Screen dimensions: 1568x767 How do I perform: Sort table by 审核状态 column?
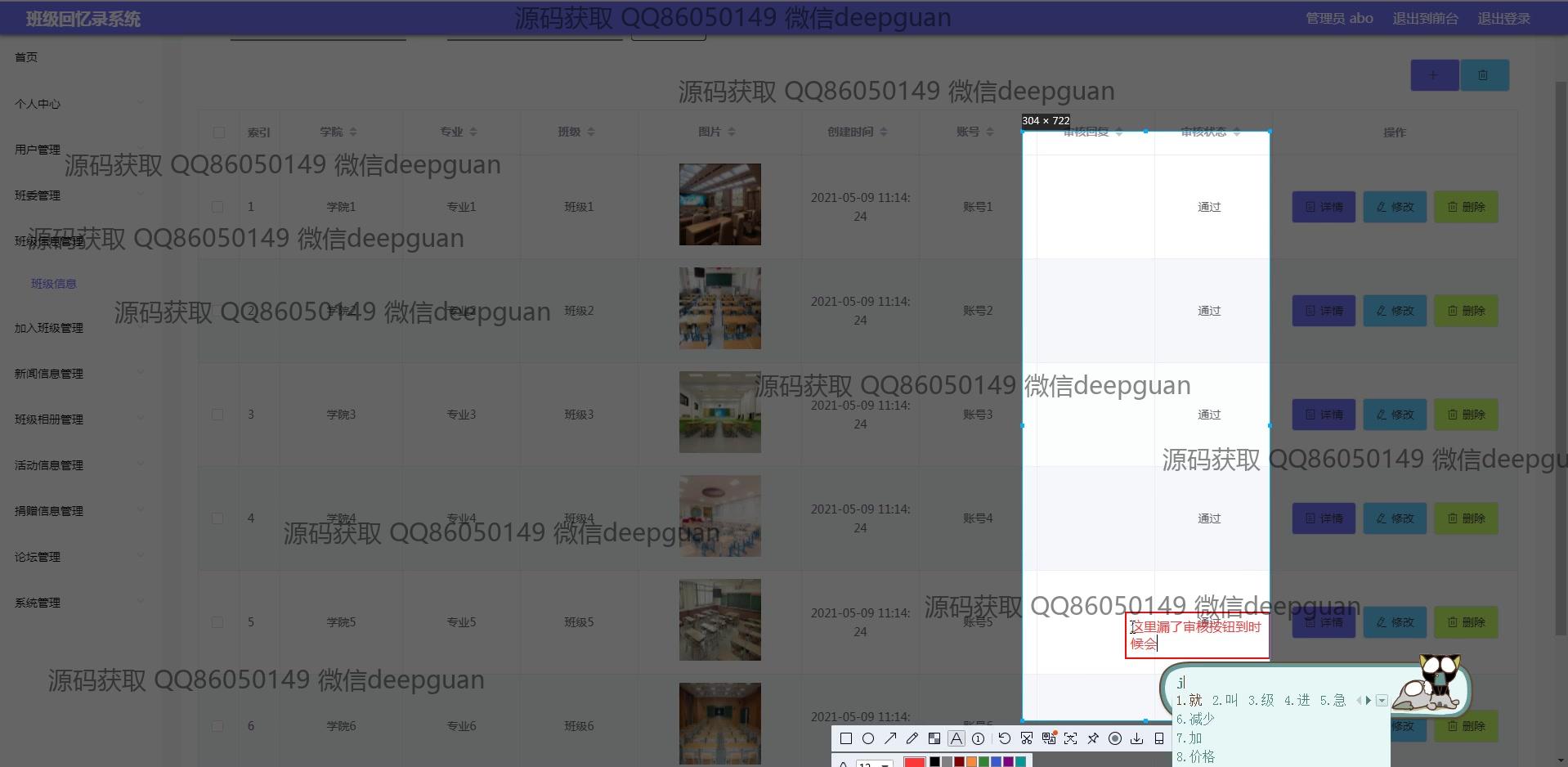pyautogui.click(x=1237, y=132)
